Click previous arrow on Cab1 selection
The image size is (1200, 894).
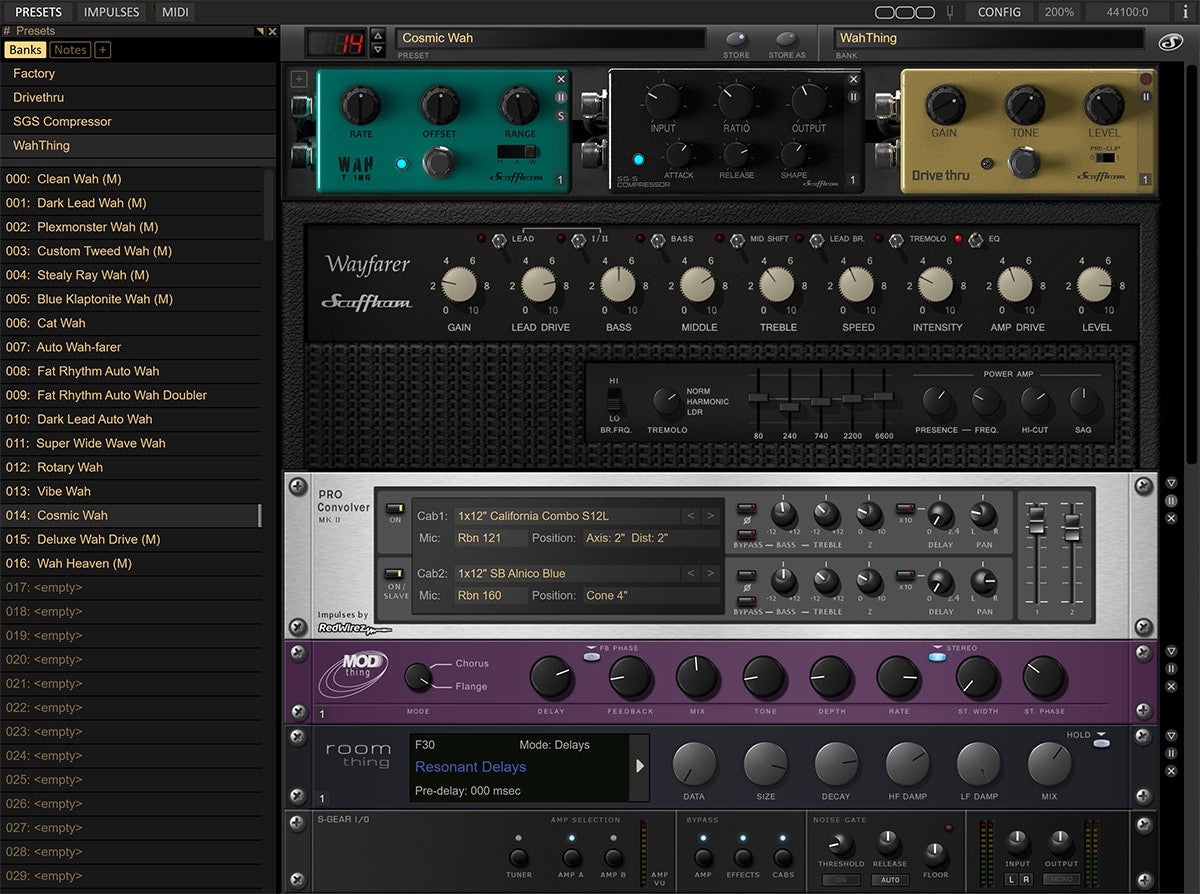690,515
